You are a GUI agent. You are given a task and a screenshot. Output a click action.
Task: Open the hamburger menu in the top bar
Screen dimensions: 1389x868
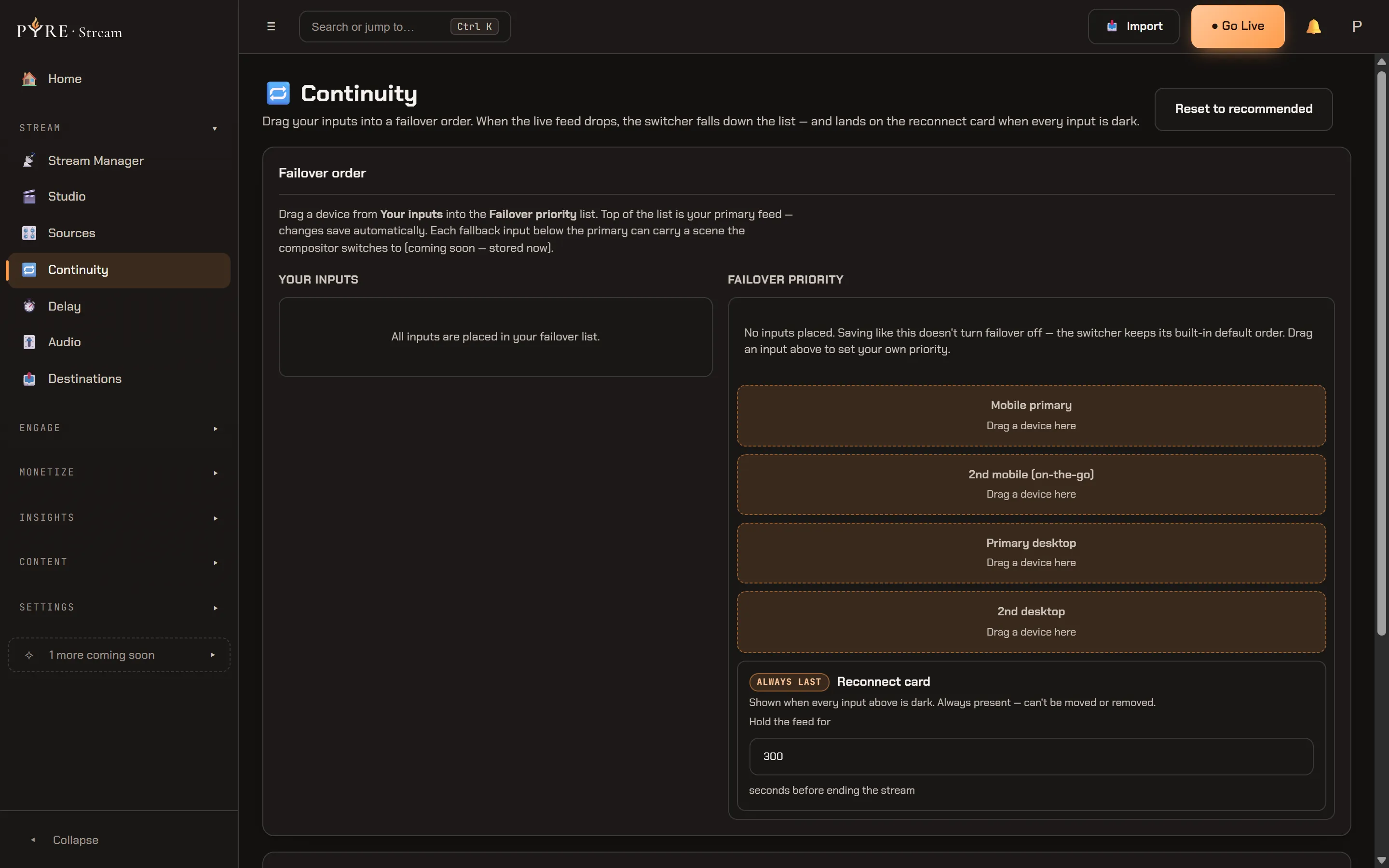coord(271,27)
